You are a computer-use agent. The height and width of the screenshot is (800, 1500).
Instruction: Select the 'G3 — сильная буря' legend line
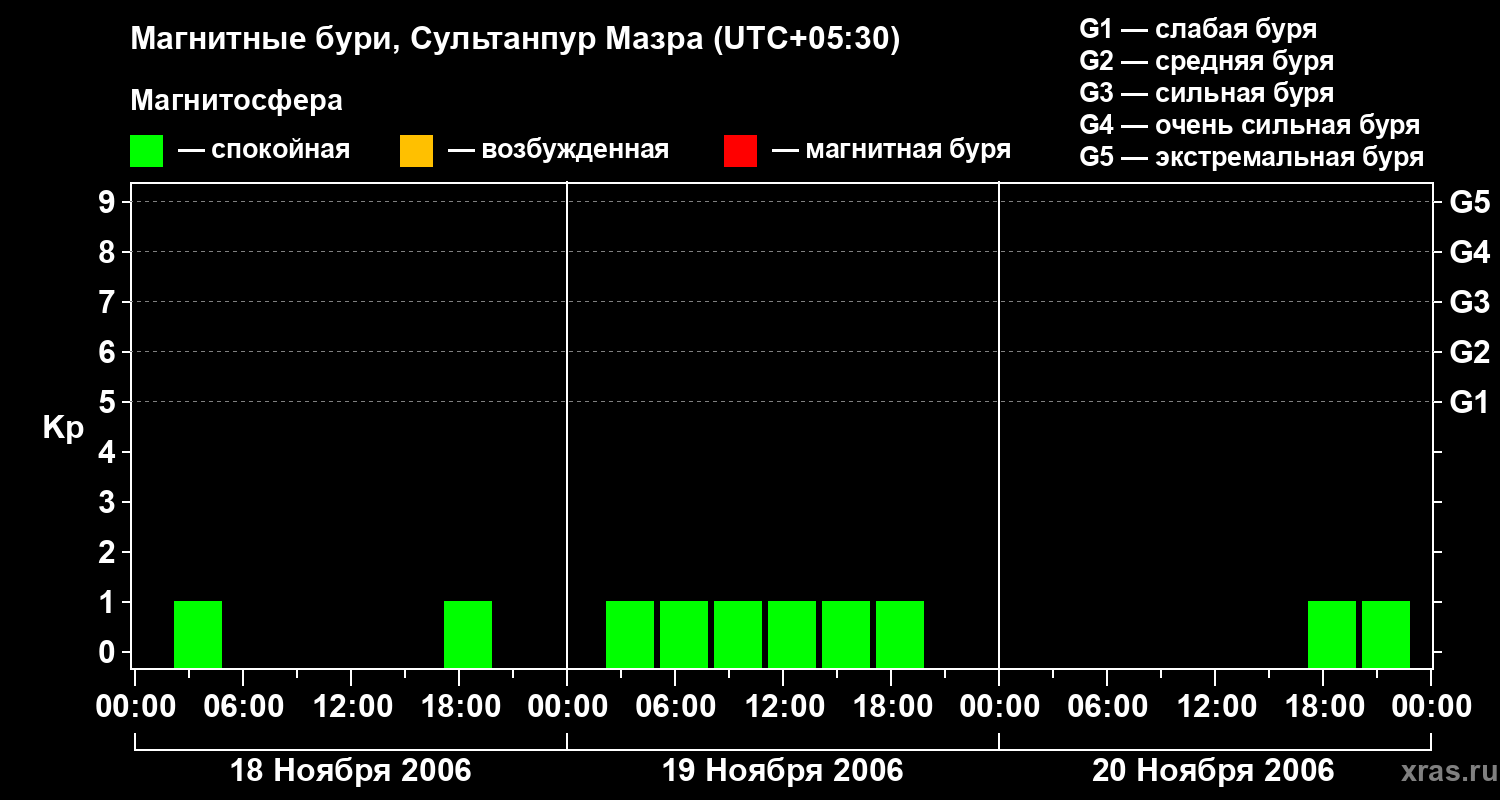(1207, 93)
